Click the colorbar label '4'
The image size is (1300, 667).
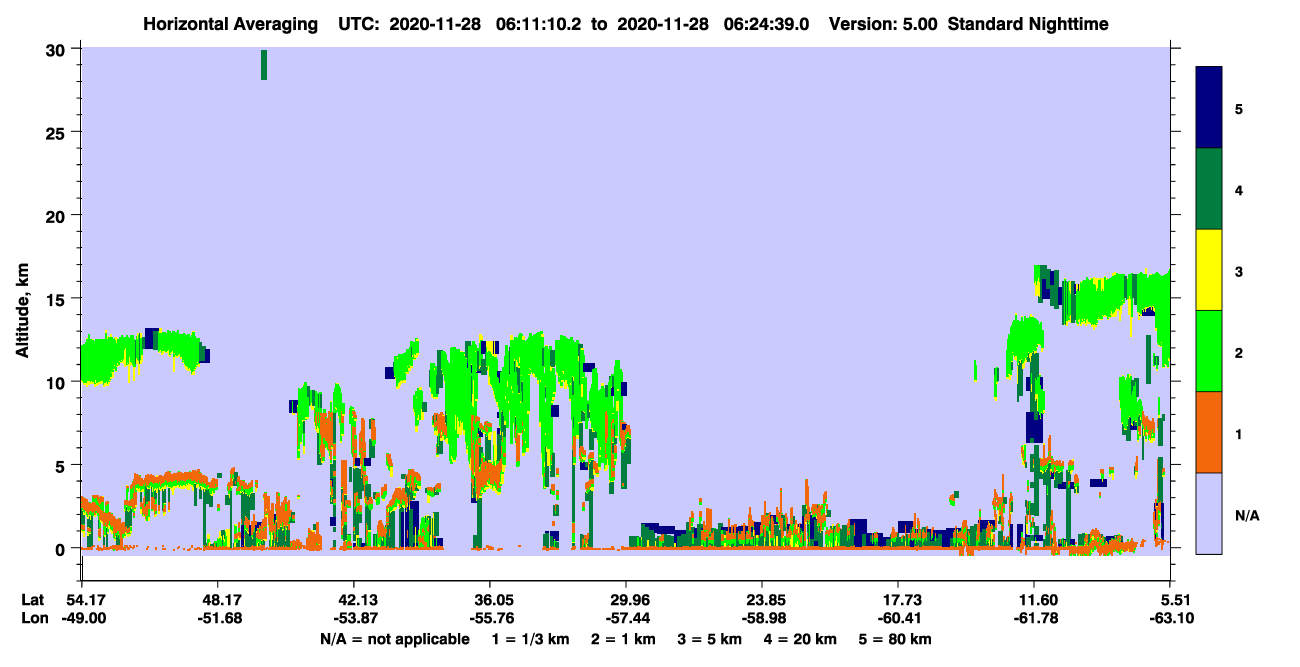coord(1239,189)
